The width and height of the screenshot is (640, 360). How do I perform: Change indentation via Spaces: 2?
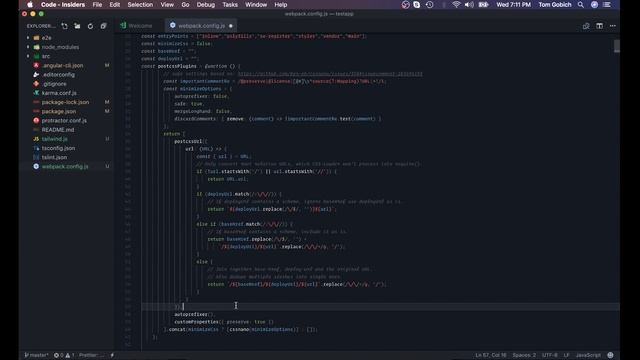pos(524,355)
